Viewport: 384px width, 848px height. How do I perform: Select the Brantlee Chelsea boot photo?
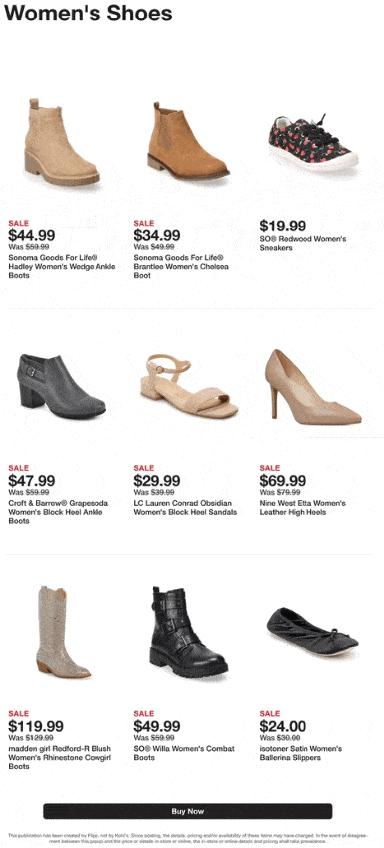(x=188, y=141)
